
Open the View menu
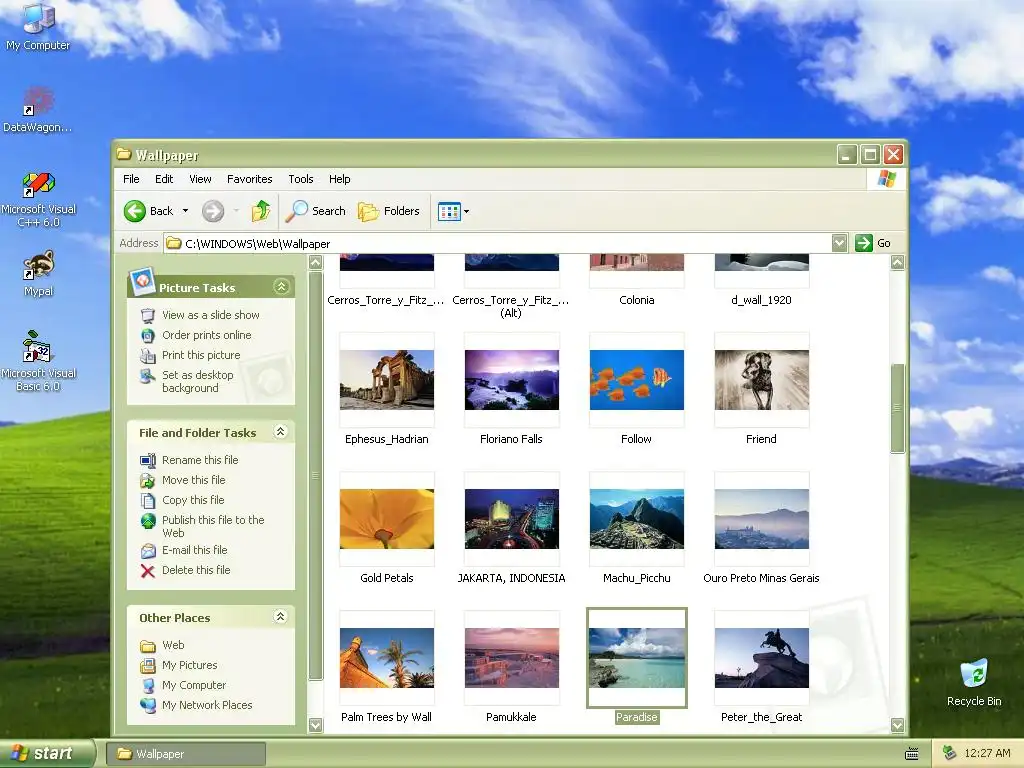[x=200, y=179]
